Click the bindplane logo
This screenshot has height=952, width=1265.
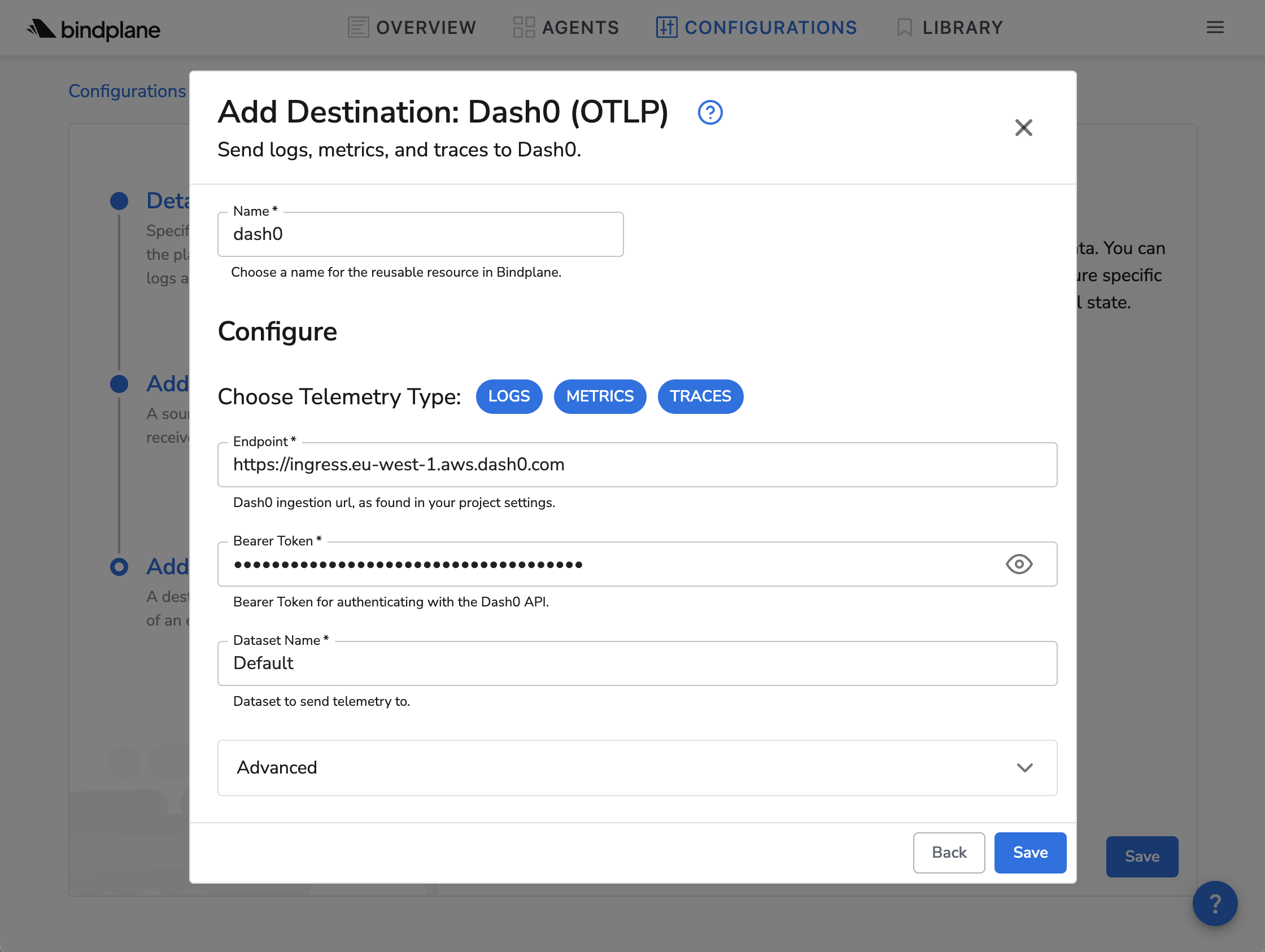[93, 29]
